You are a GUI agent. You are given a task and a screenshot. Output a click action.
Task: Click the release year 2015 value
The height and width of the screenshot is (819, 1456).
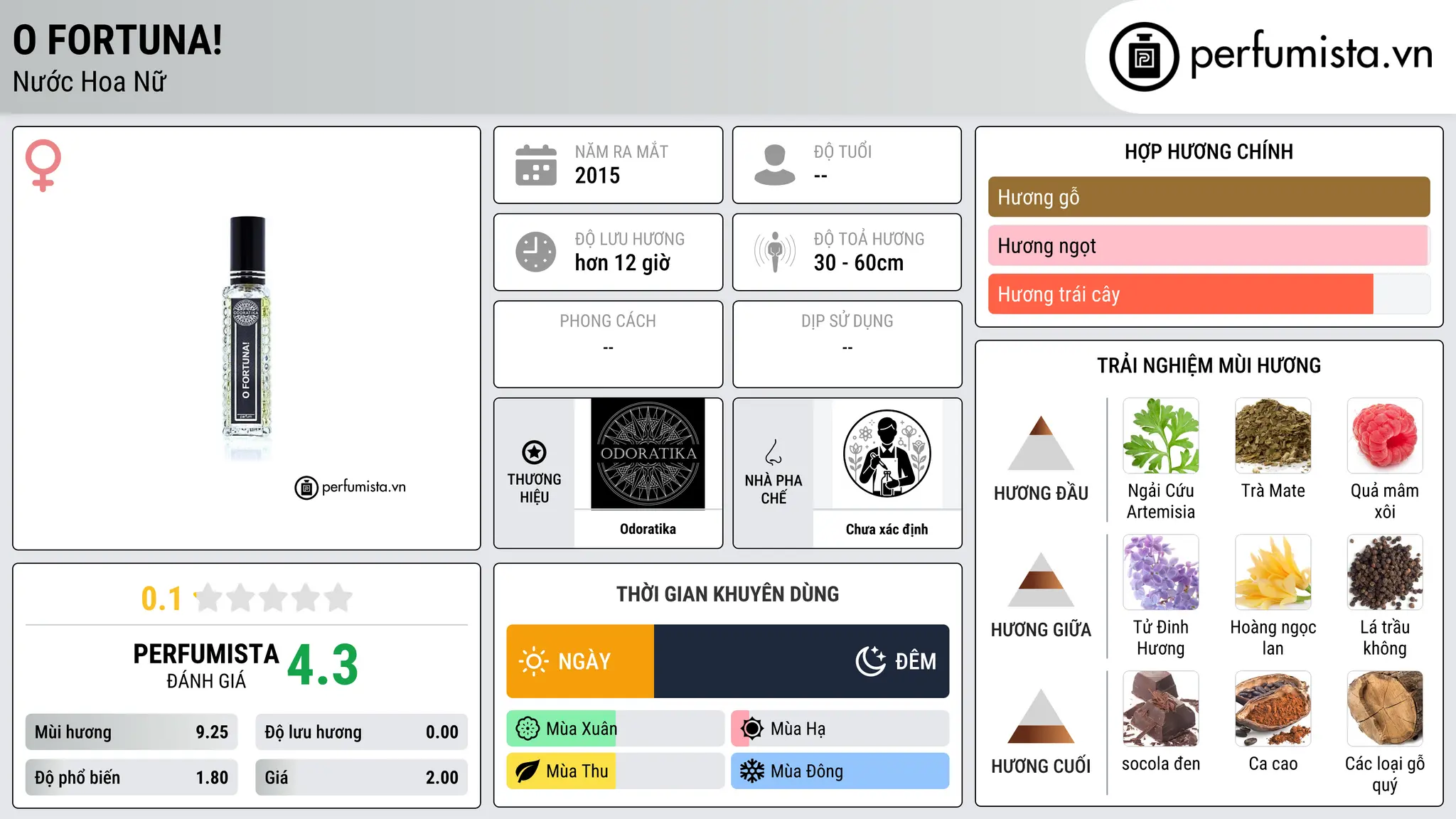coord(597,176)
